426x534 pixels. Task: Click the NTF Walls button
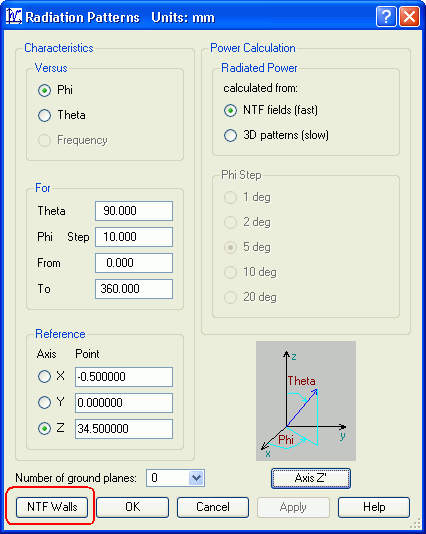point(52,507)
